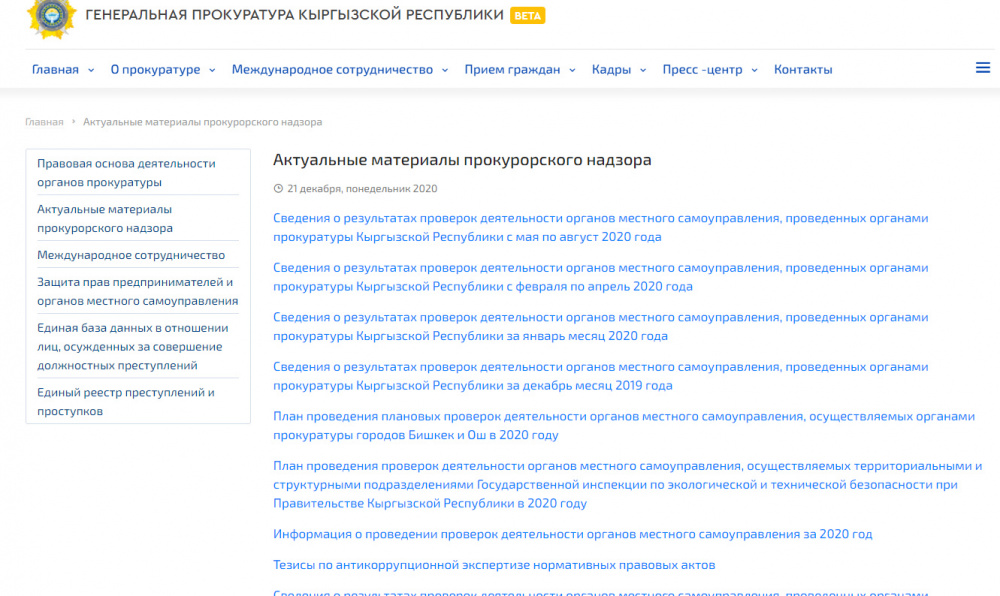Click the BETA badge next to the site title
The image size is (1000, 596).
(528, 16)
